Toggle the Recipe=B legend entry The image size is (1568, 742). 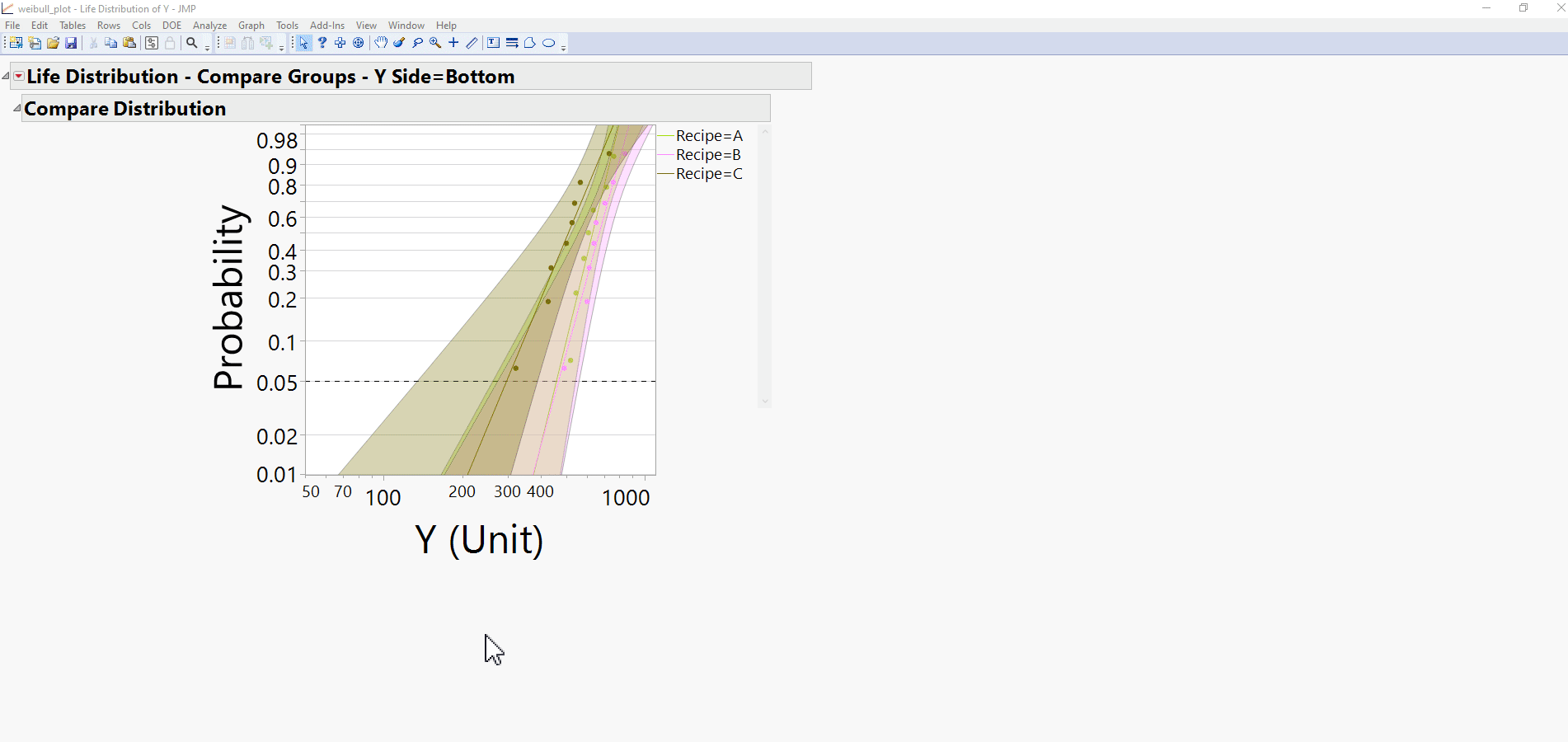(x=707, y=154)
